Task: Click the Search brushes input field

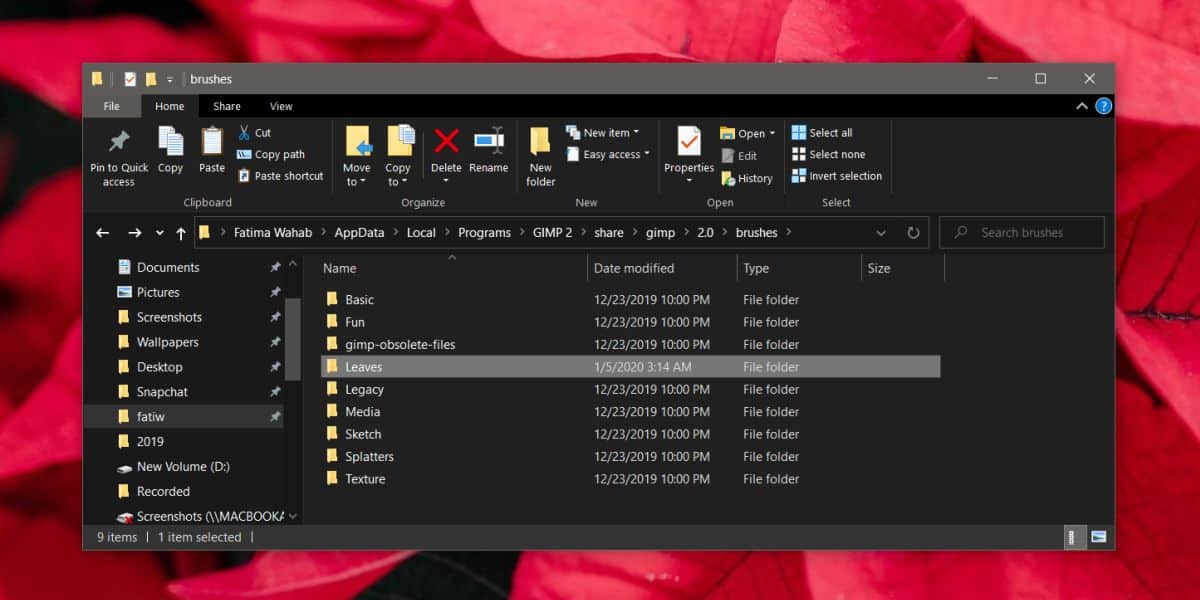Action: point(1022,232)
